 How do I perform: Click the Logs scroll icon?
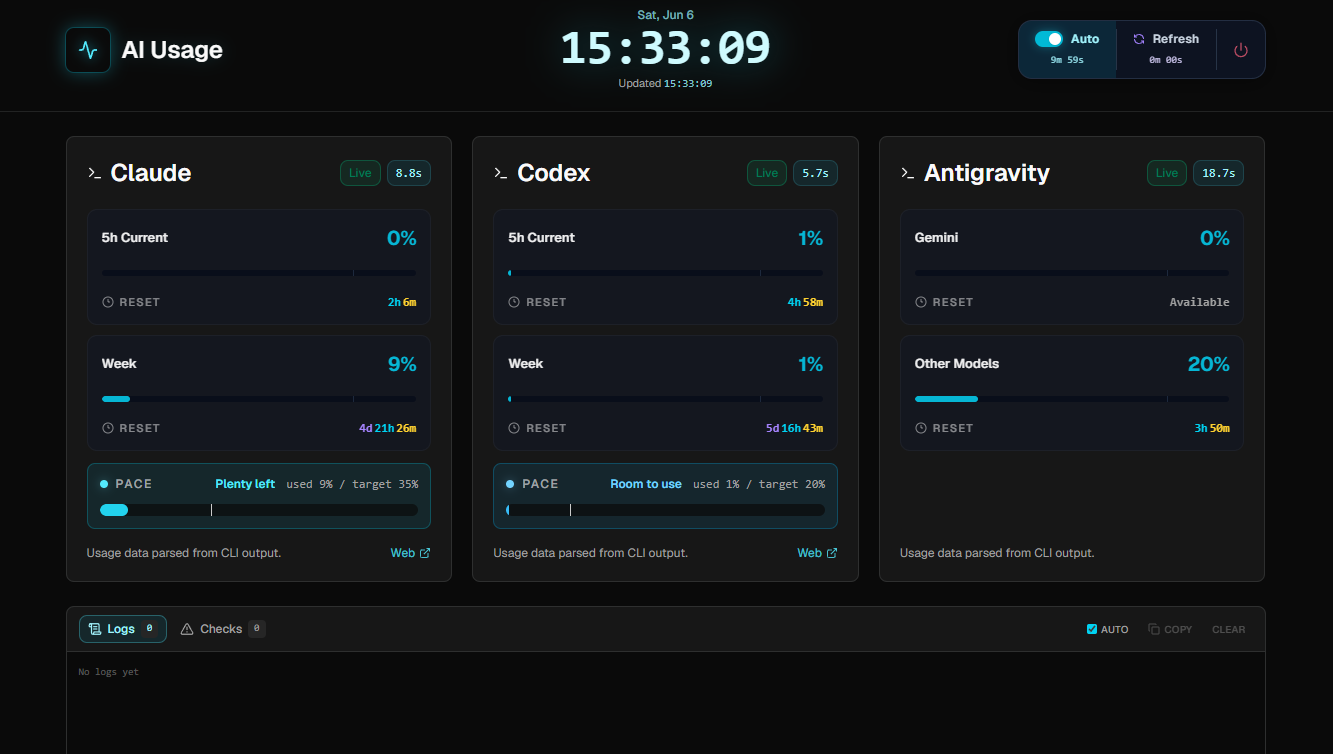[x=95, y=629]
